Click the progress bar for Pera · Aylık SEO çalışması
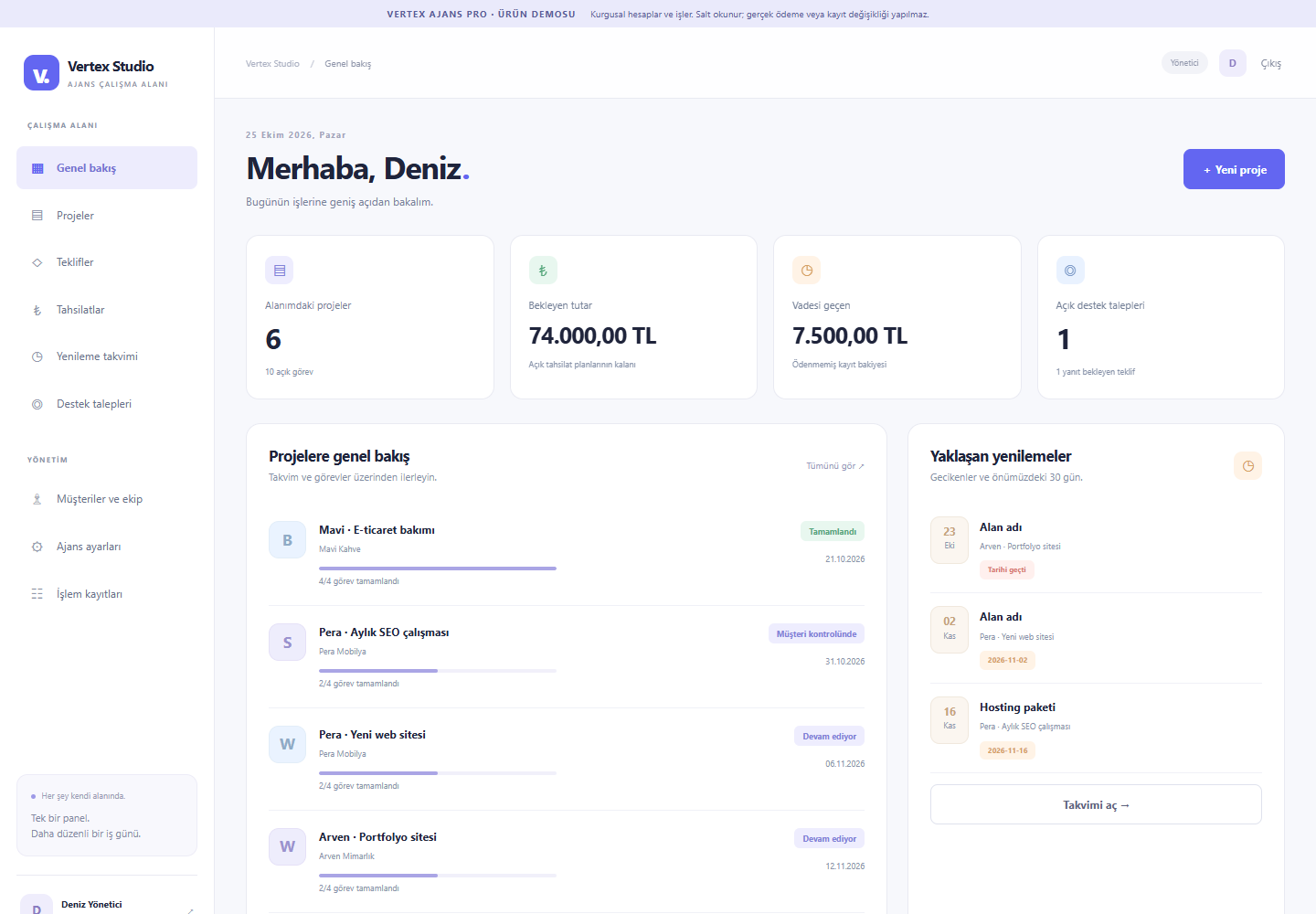The height and width of the screenshot is (914, 1316). pyautogui.click(x=438, y=671)
